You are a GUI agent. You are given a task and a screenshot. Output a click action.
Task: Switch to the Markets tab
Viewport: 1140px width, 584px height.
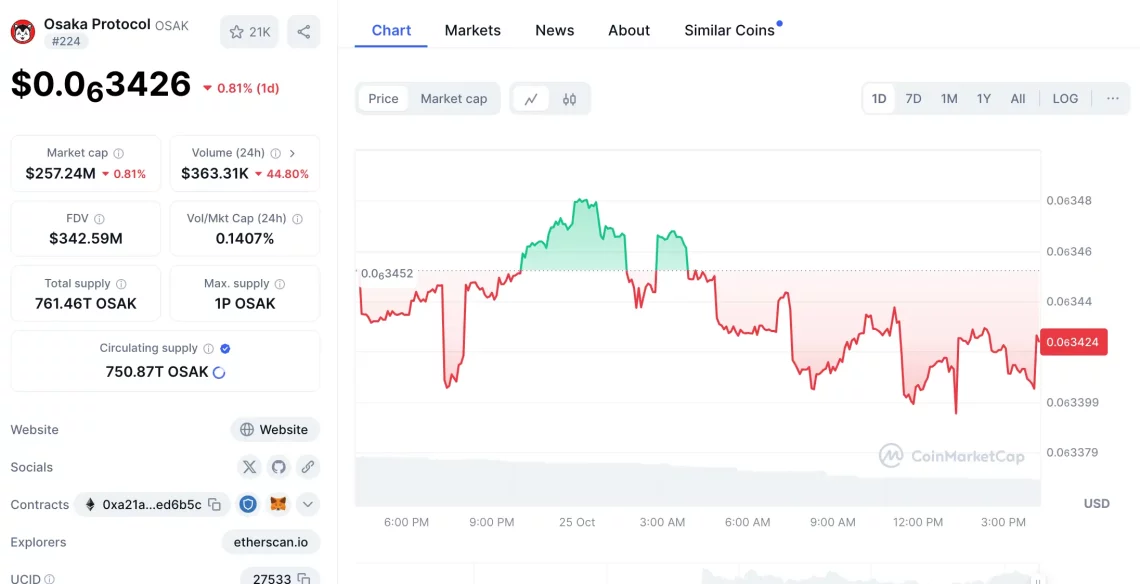(x=472, y=30)
